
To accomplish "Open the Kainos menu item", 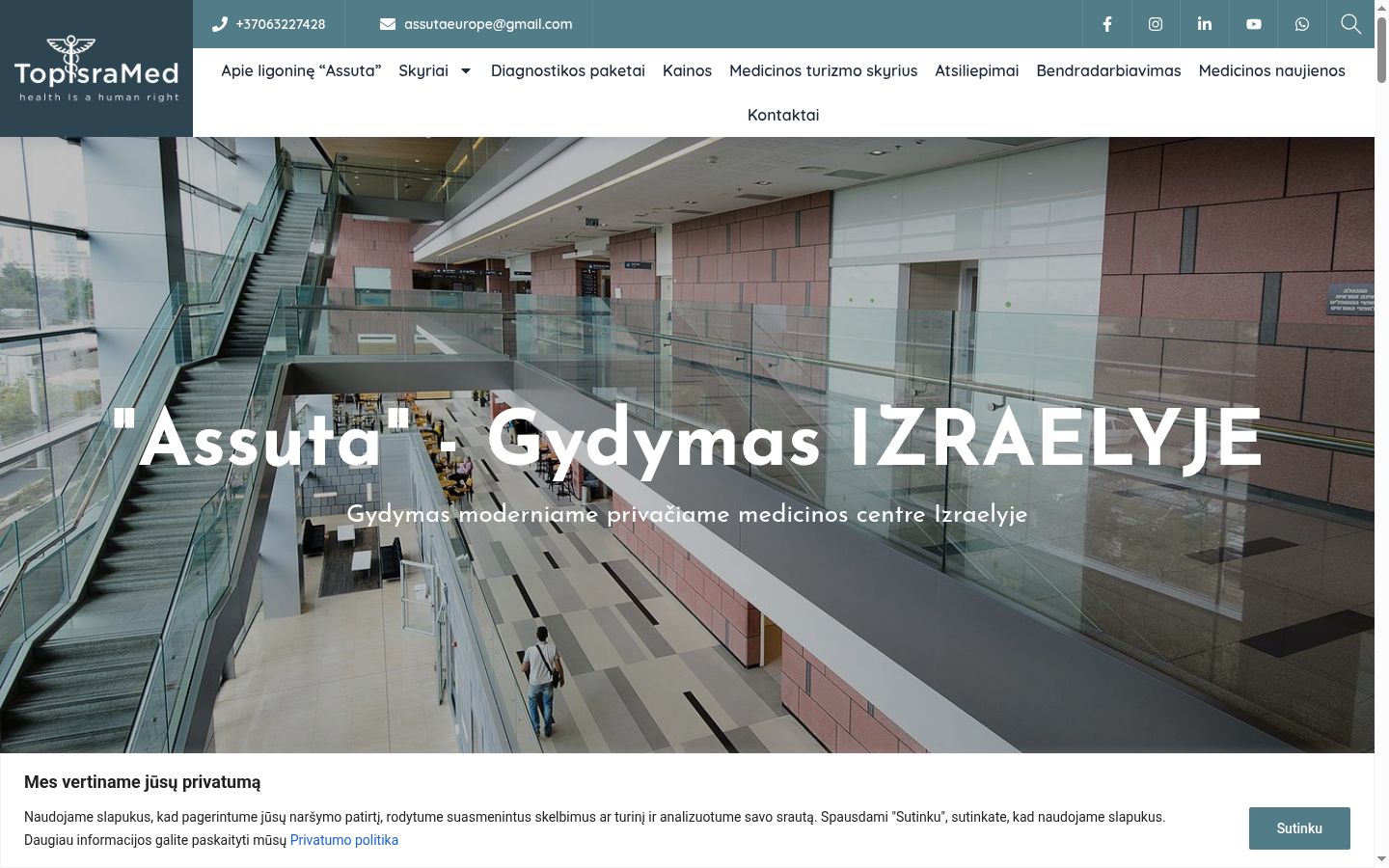I will tap(687, 70).
